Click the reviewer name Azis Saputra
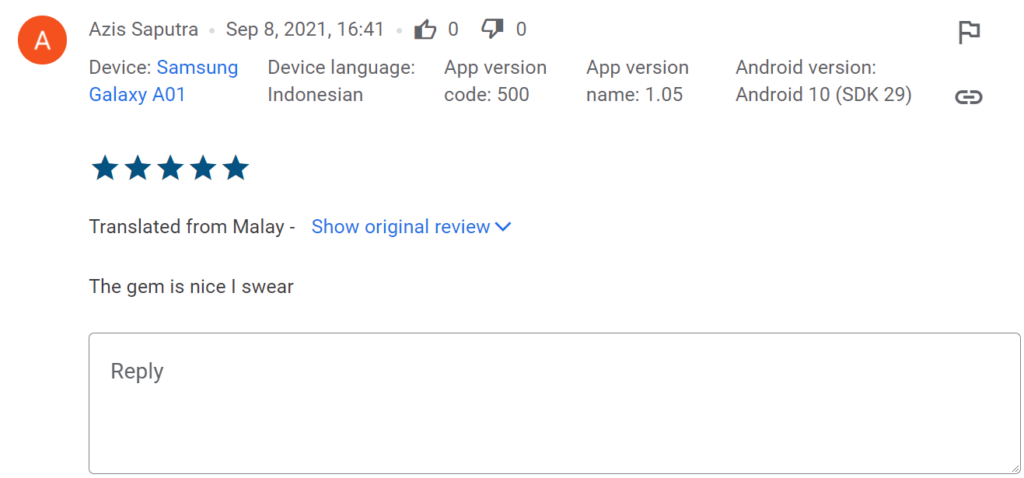This screenshot has height=478, width=1024. [144, 30]
